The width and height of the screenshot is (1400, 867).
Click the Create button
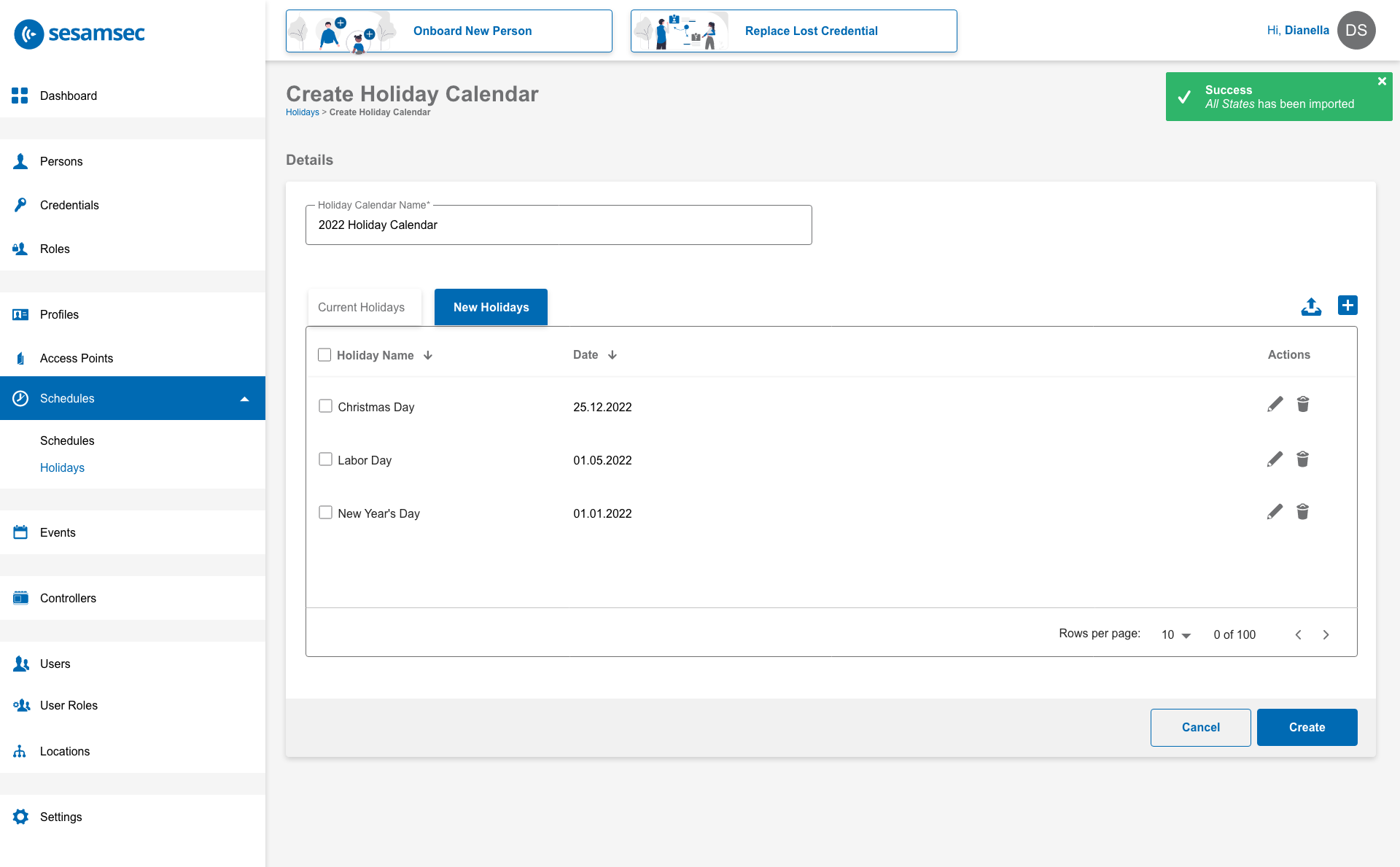click(x=1307, y=727)
